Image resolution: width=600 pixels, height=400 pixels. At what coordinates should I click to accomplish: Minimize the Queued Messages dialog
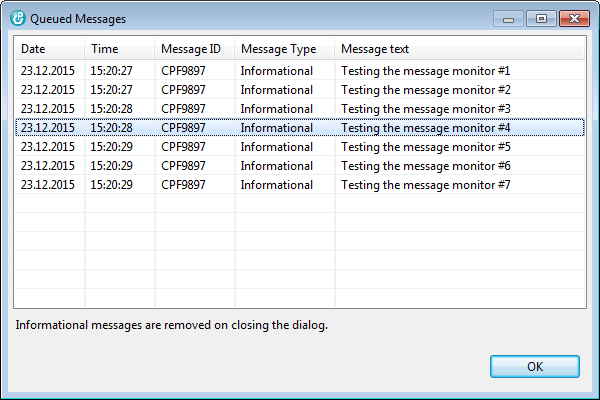(x=508, y=19)
